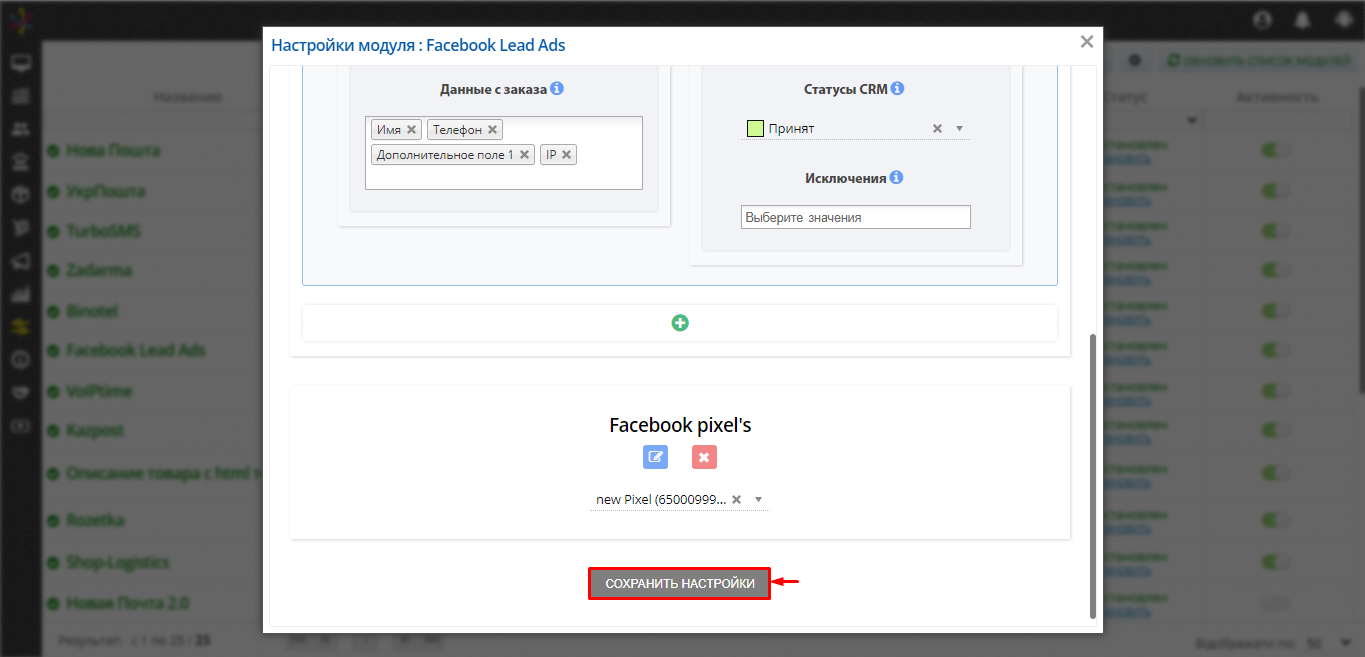
Task: Open the Исключения values selector
Action: 856,217
